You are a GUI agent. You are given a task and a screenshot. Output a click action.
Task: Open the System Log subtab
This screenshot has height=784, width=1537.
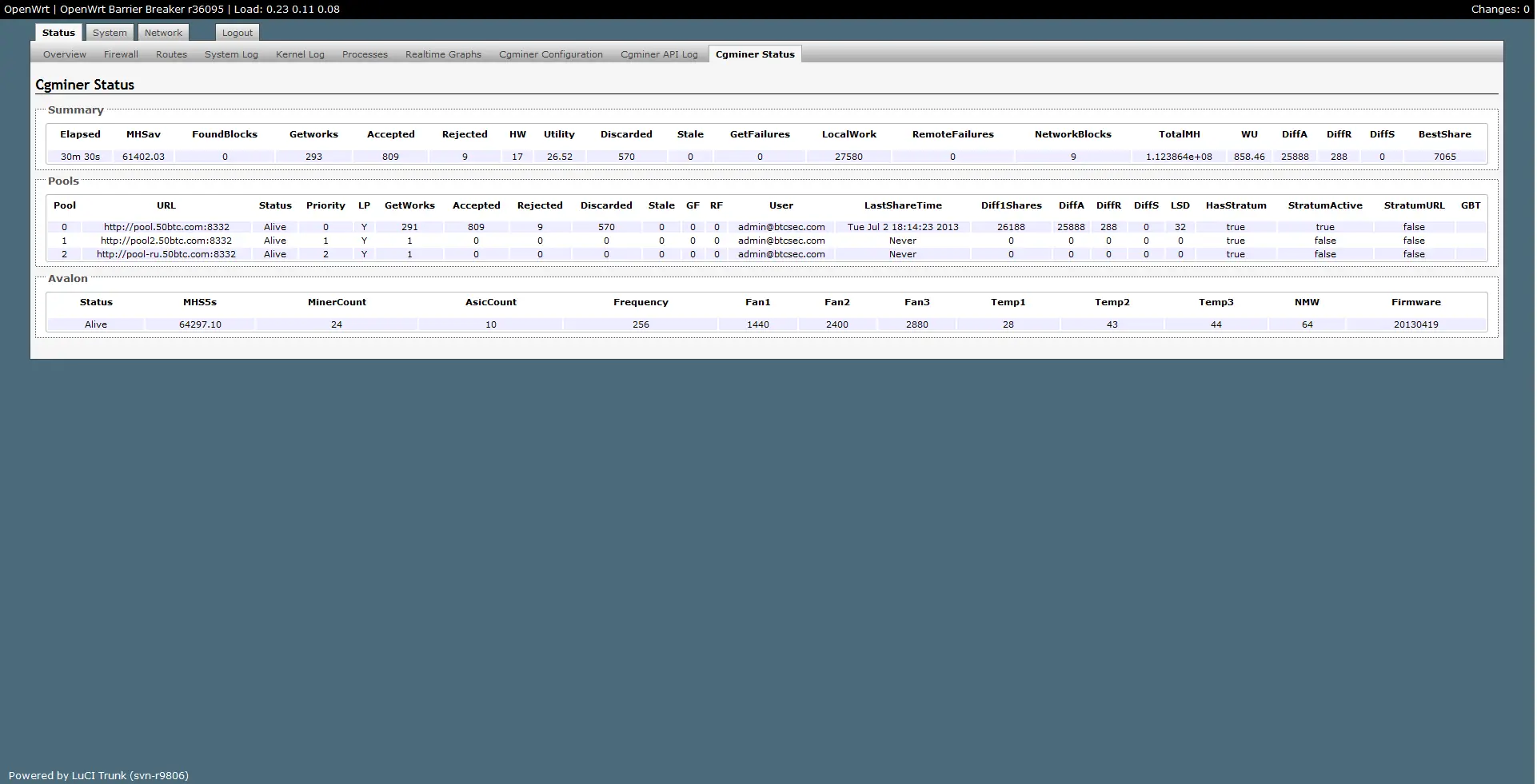coord(231,54)
